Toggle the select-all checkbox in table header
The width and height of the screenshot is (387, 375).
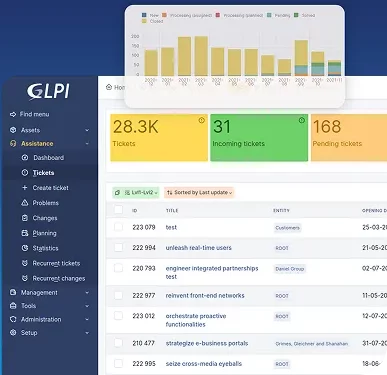tap(118, 210)
